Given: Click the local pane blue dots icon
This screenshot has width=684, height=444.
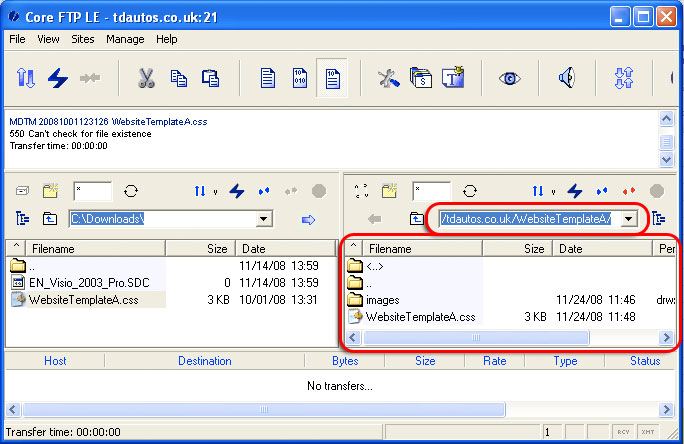Looking at the screenshot, I should tap(264, 191).
